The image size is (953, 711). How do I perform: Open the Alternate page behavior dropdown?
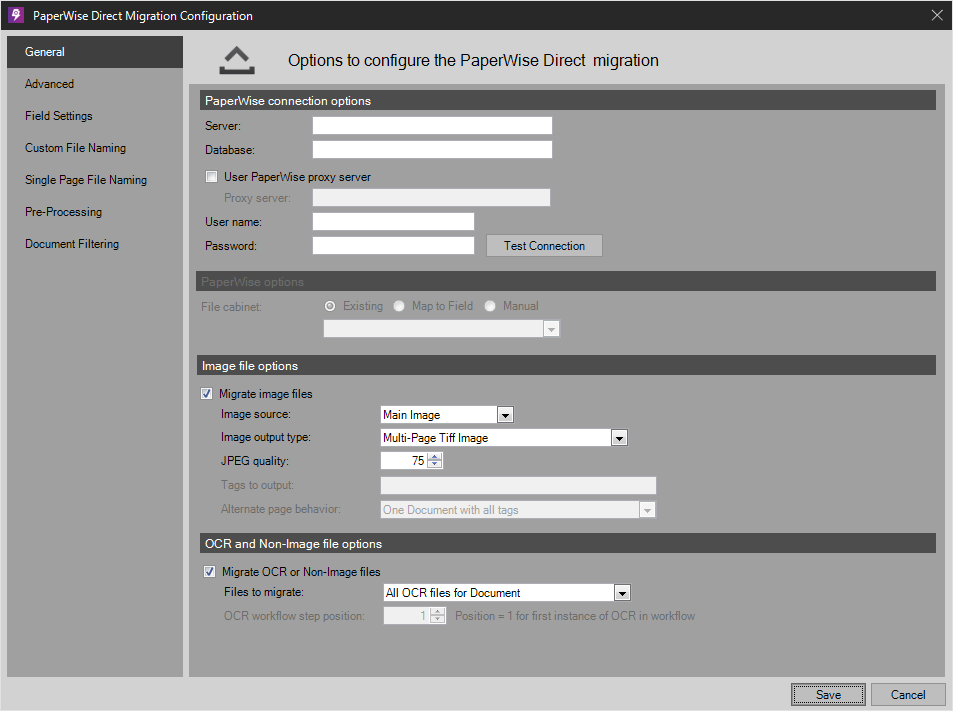647,510
